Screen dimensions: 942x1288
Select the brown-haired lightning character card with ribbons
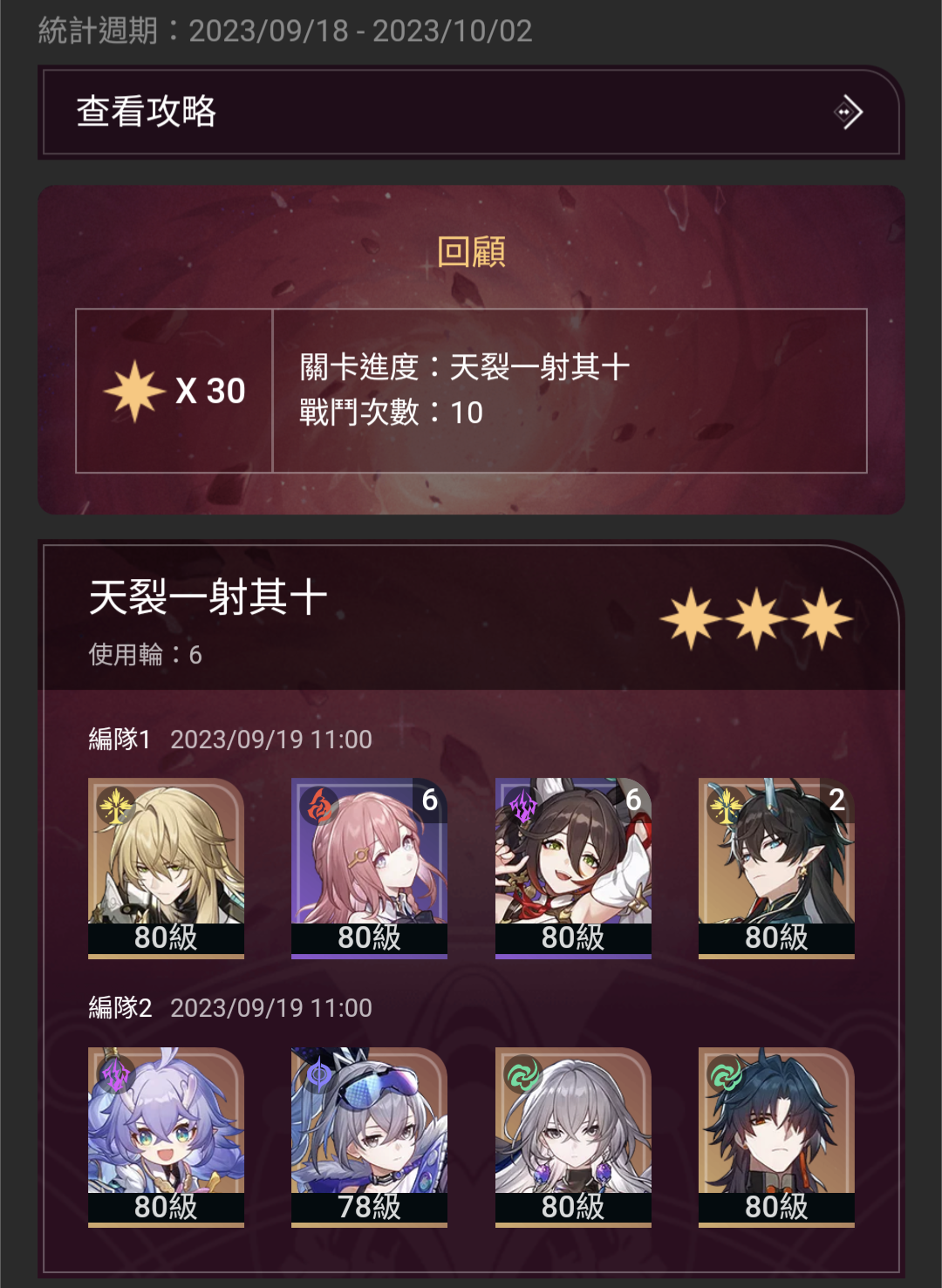point(573,868)
